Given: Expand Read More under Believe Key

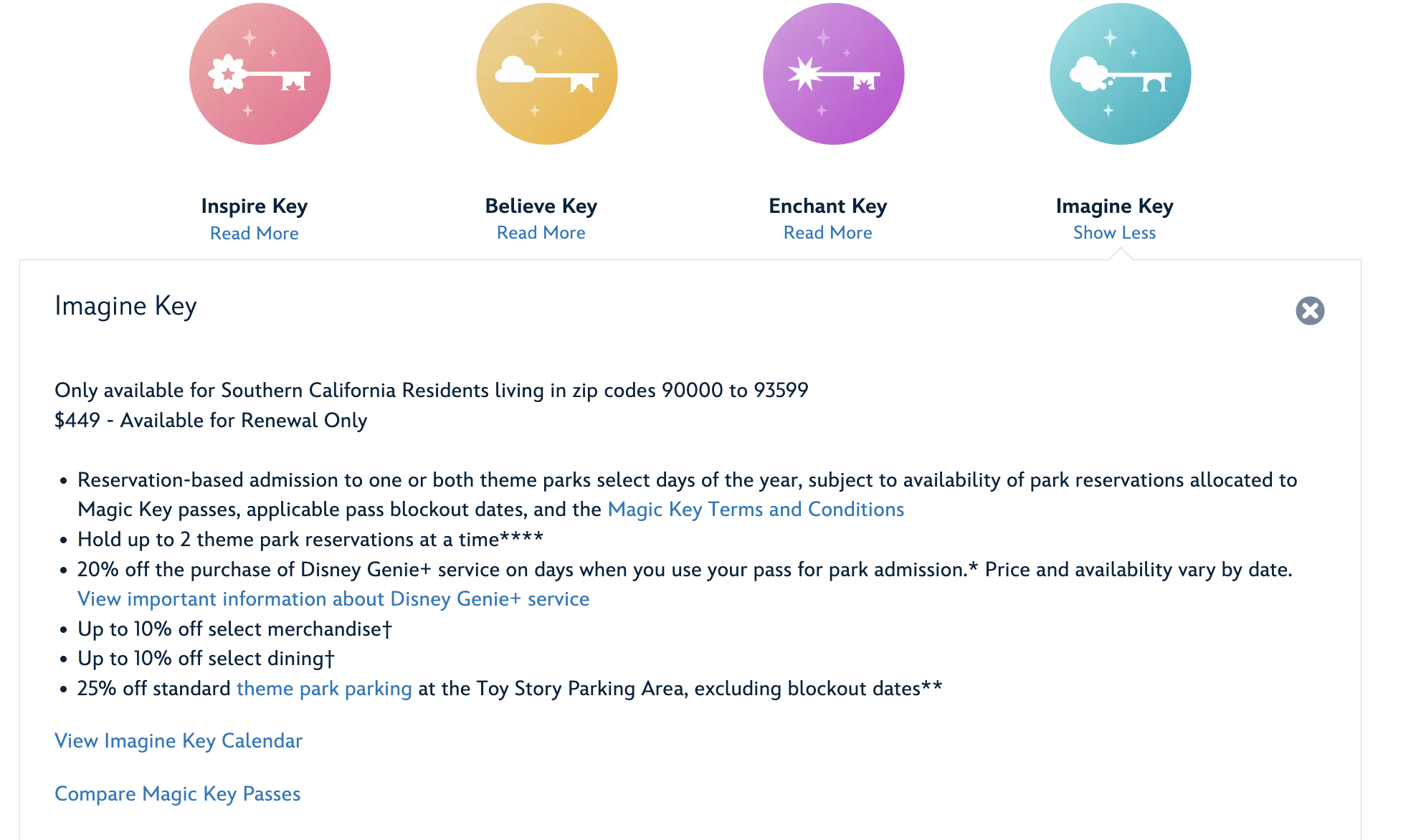Looking at the screenshot, I should pyautogui.click(x=541, y=232).
